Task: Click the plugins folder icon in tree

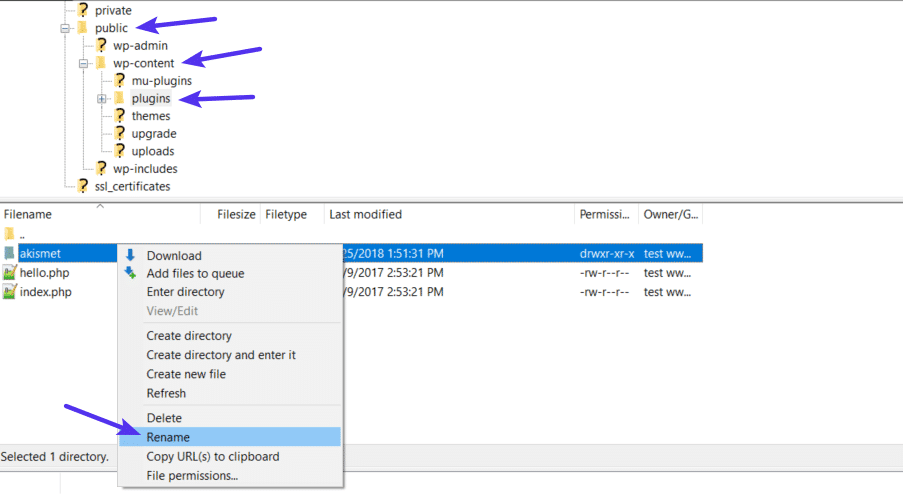Action: (x=119, y=98)
